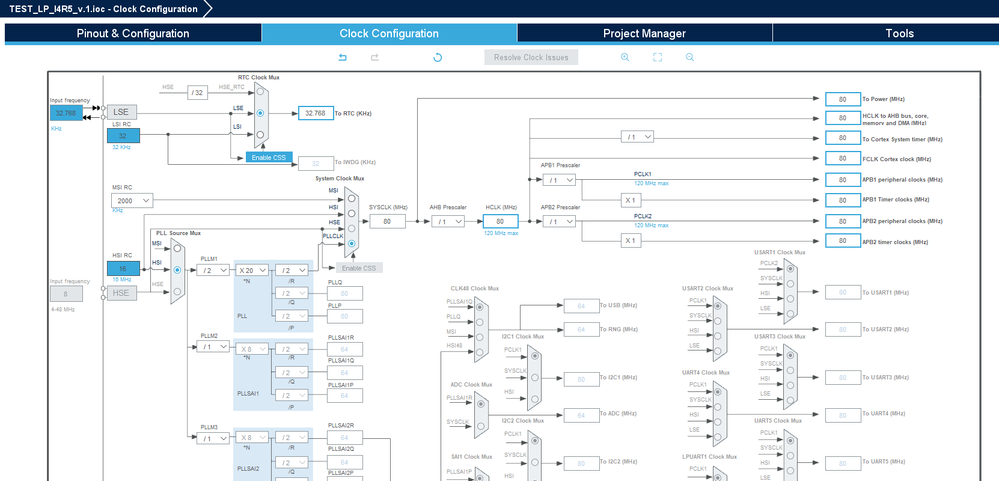Zoom out of the clock diagram

(x=690, y=57)
